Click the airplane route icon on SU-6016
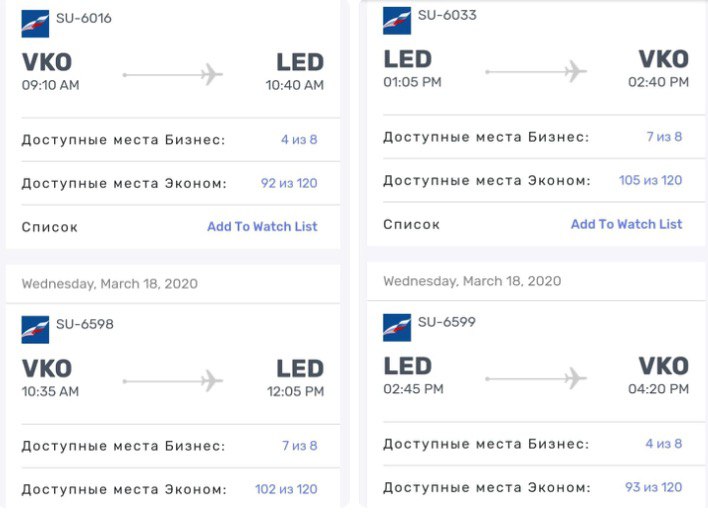Image resolution: width=708 pixels, height=514 pixels. pos(173,75)
